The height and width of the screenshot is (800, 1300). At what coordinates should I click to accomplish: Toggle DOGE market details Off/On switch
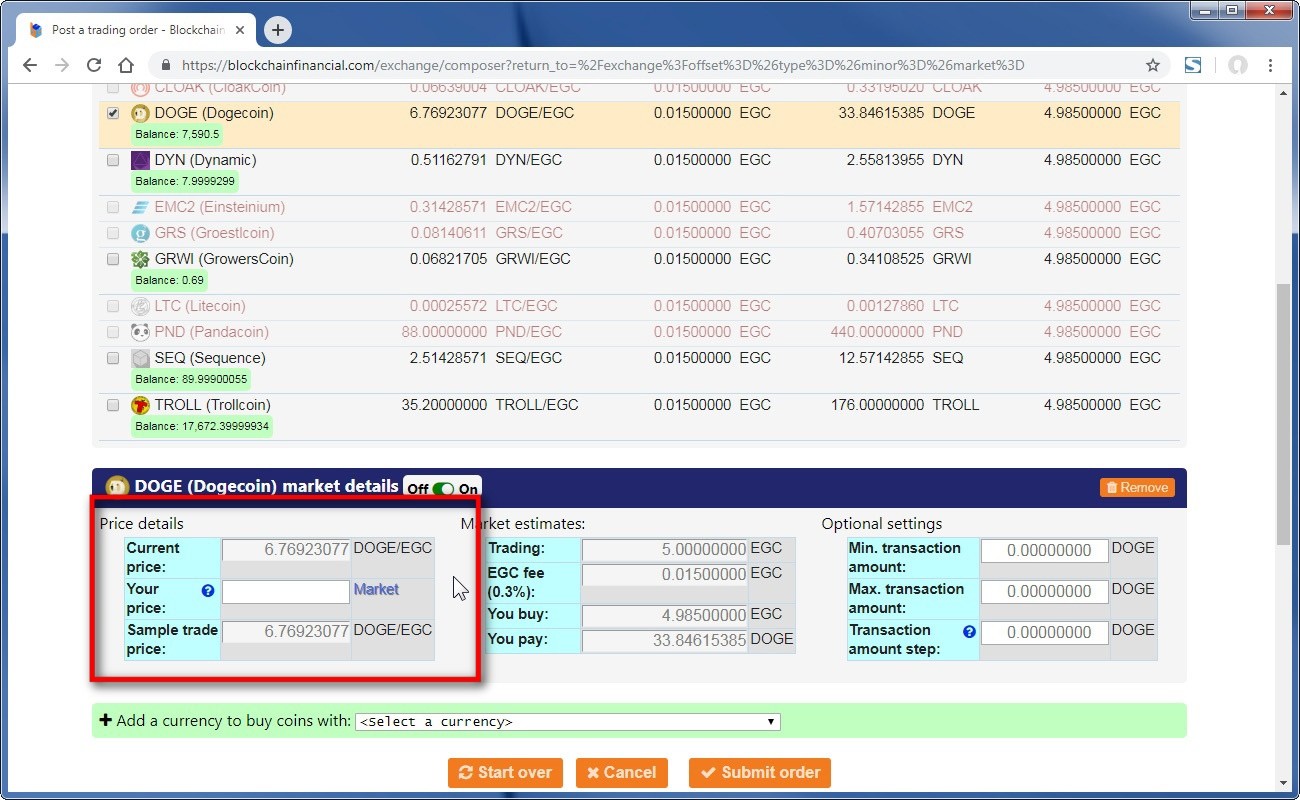point(442,489)
